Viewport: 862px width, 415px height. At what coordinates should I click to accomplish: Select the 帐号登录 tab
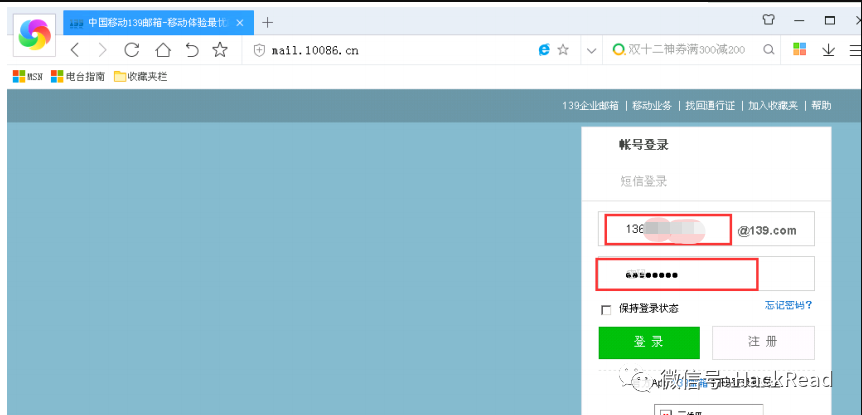[644, 145]
